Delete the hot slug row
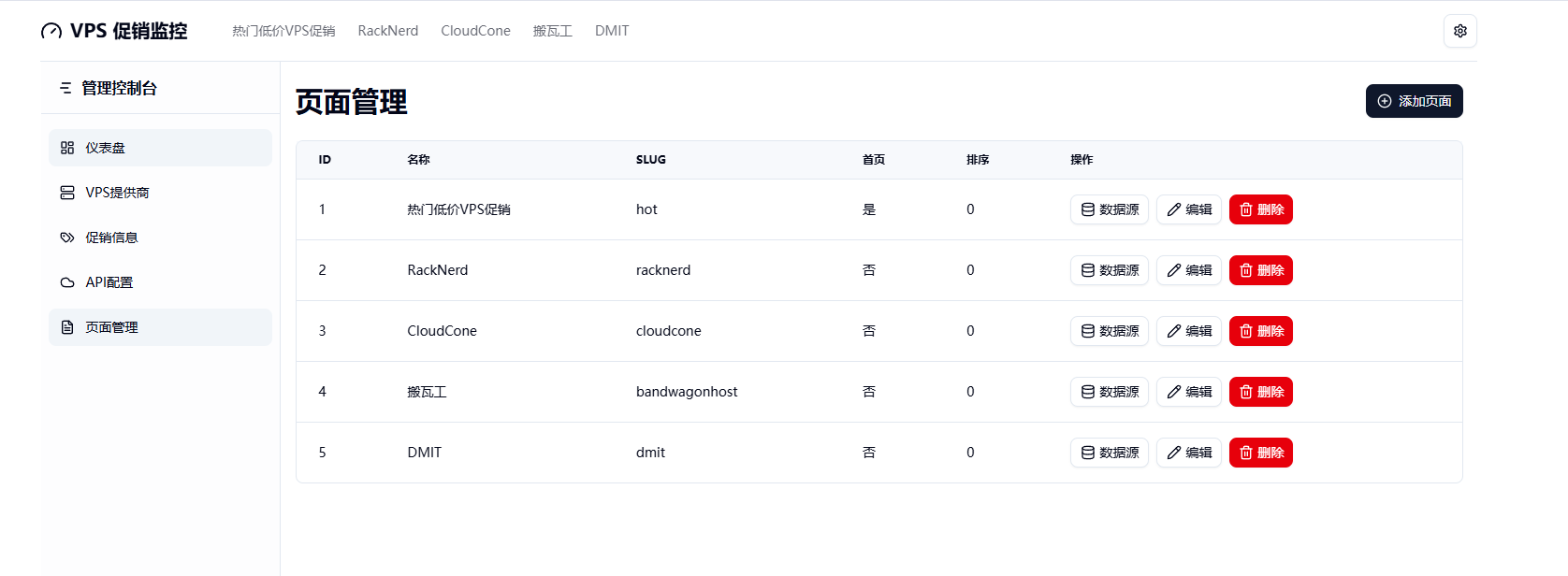 (1261, 209)
